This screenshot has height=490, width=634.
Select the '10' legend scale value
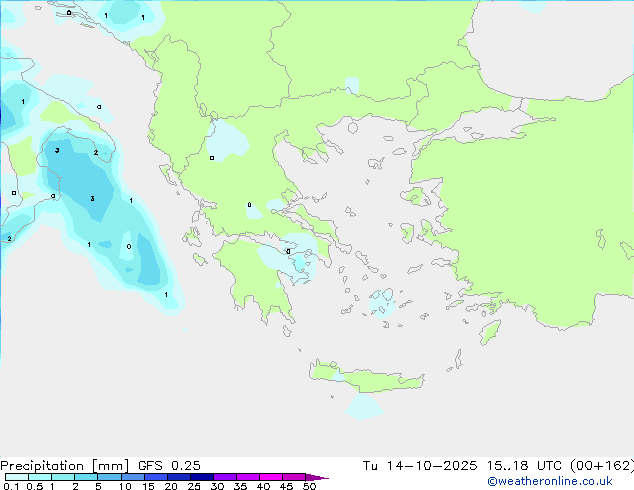pos(125,486)
